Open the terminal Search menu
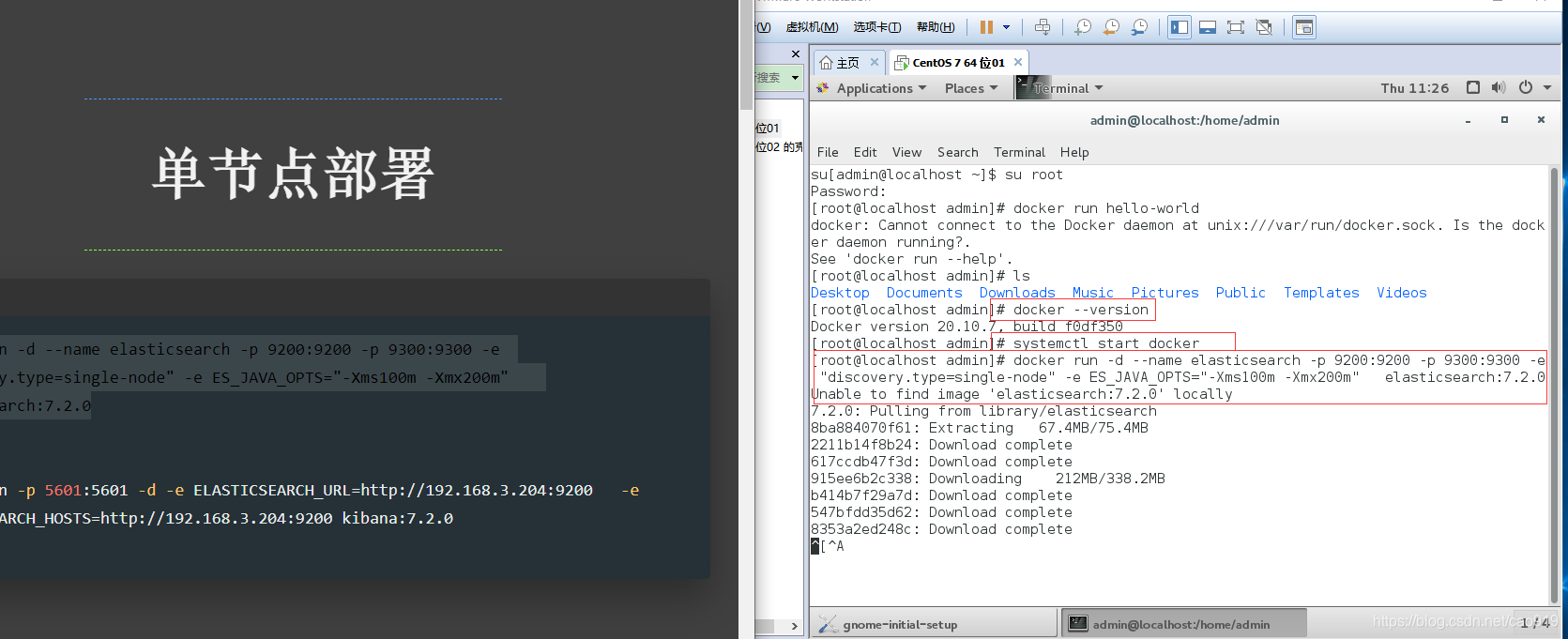Viewport: 1568px width, 639px height. click(957, 152)
